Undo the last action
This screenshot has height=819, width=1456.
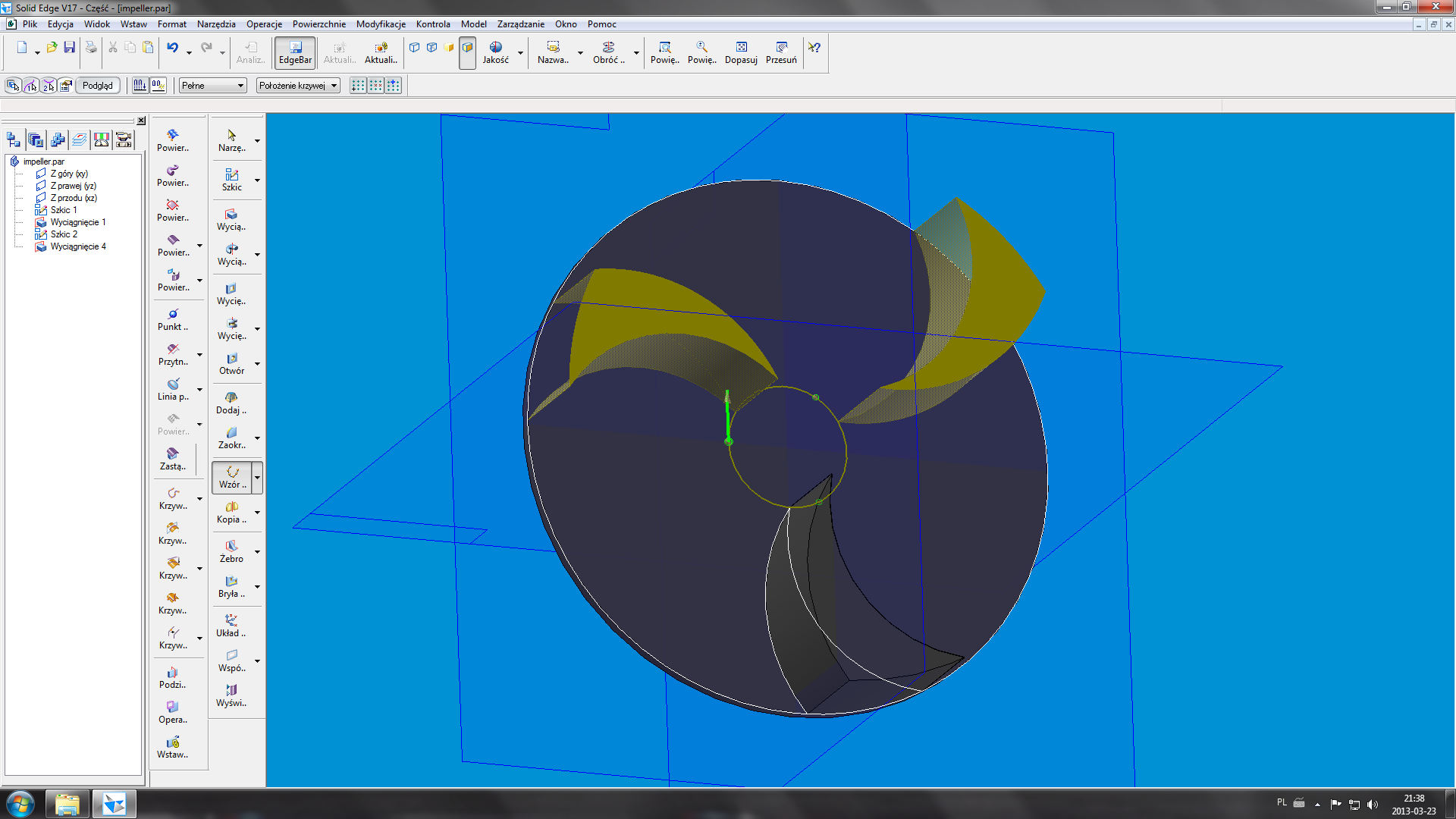point(173,48)
